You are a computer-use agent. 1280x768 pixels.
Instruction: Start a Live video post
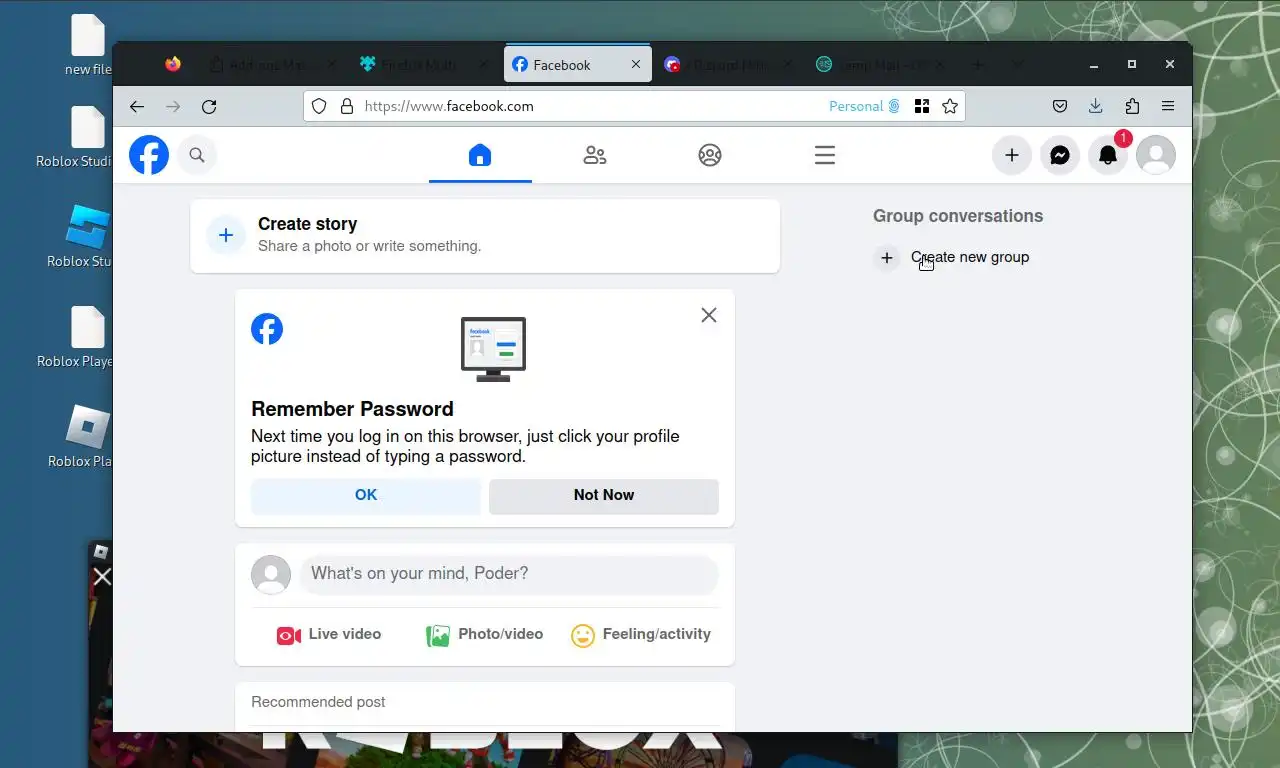(329, 635)
